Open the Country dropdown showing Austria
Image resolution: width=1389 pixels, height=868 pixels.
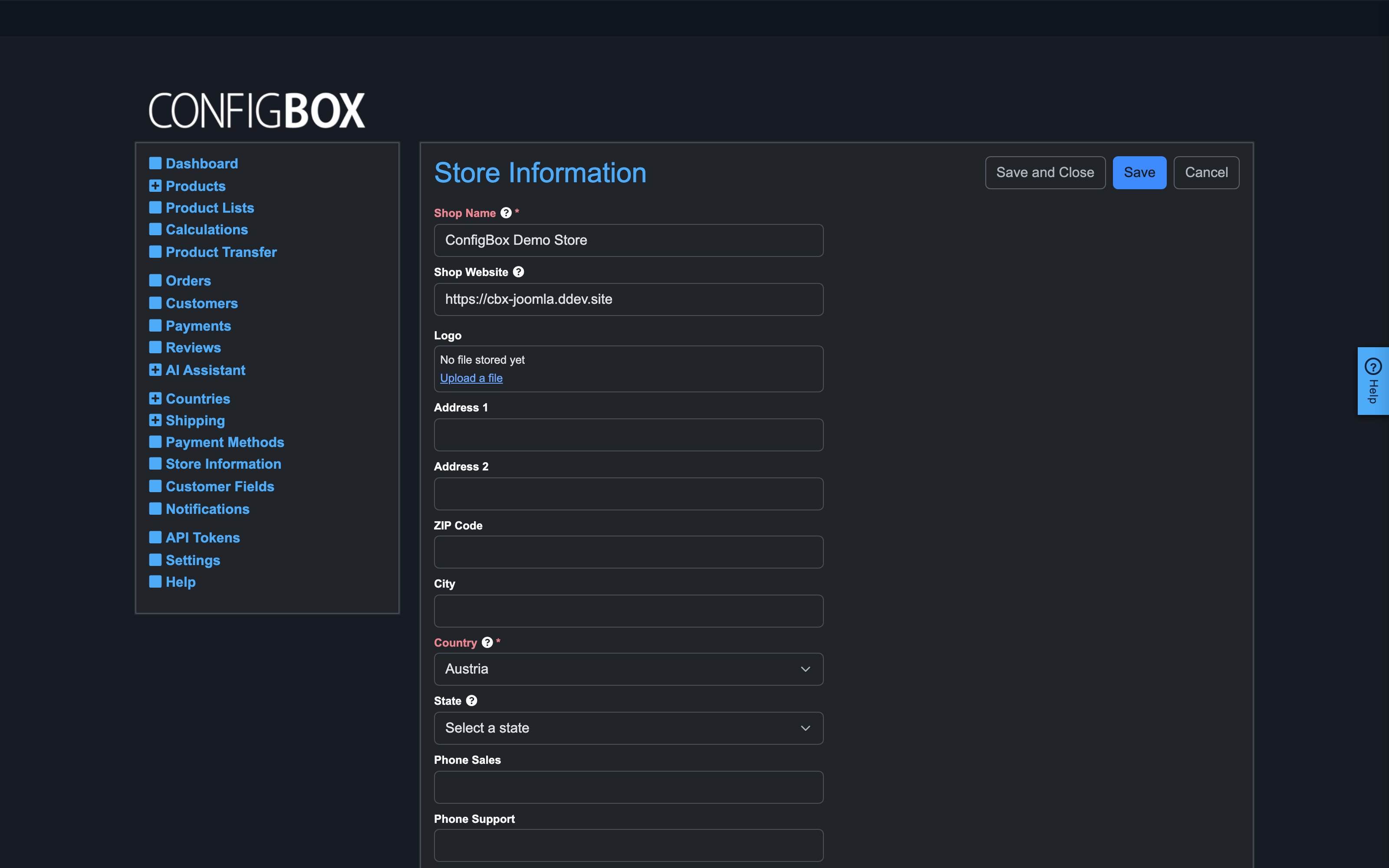click(629, 669)
